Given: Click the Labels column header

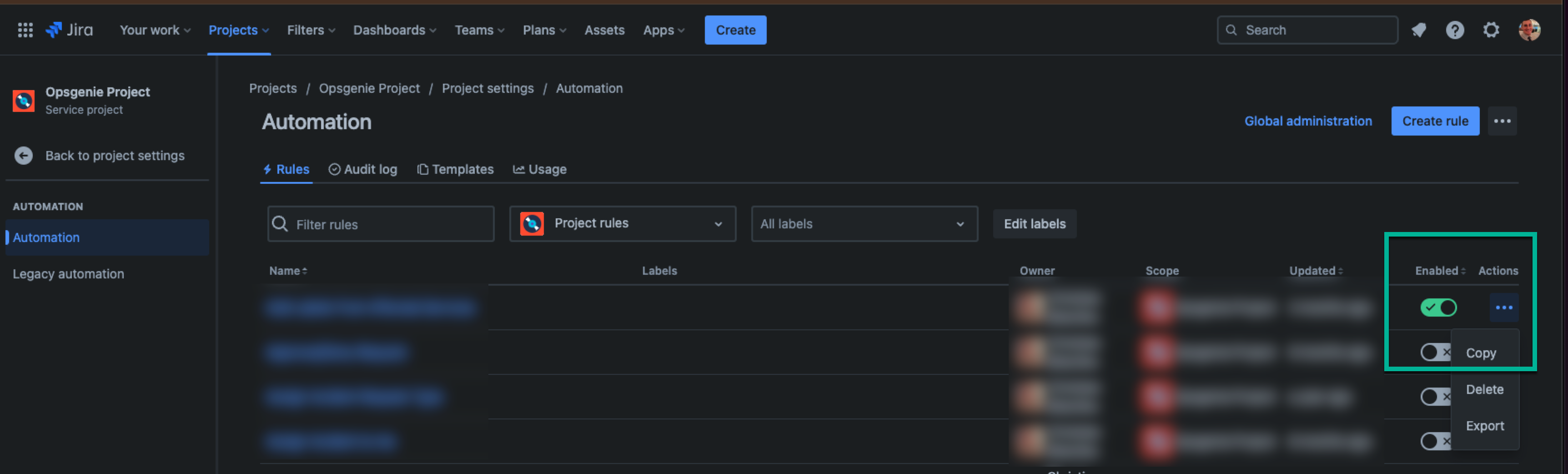Looking at the screenshot, I should coord(659,271).
